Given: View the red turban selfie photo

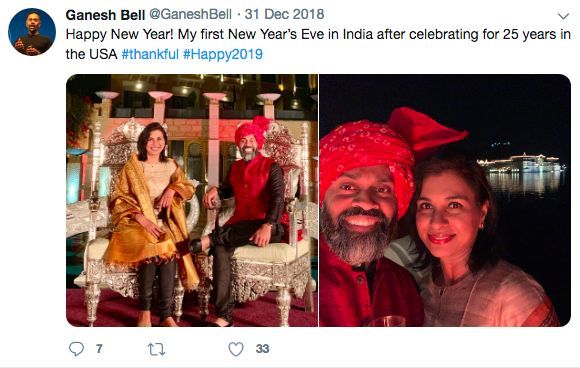Looking at the screenshot, I should [445, 200].
